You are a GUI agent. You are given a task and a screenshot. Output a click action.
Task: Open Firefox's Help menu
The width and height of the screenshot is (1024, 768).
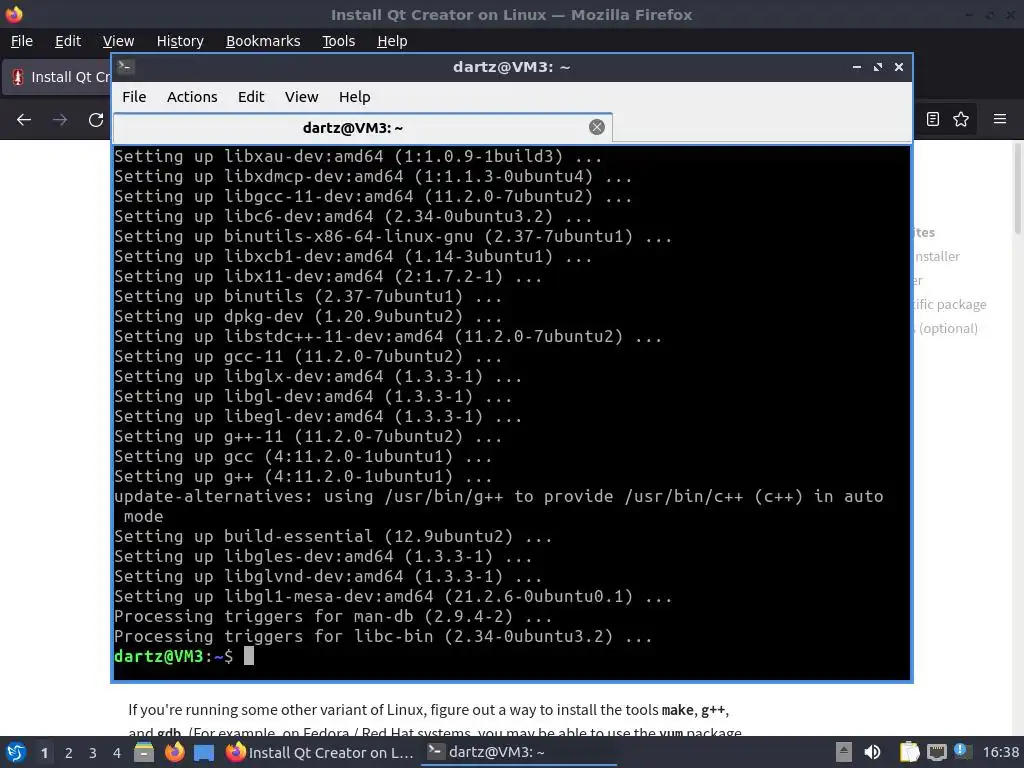click(x=392, y=41)
